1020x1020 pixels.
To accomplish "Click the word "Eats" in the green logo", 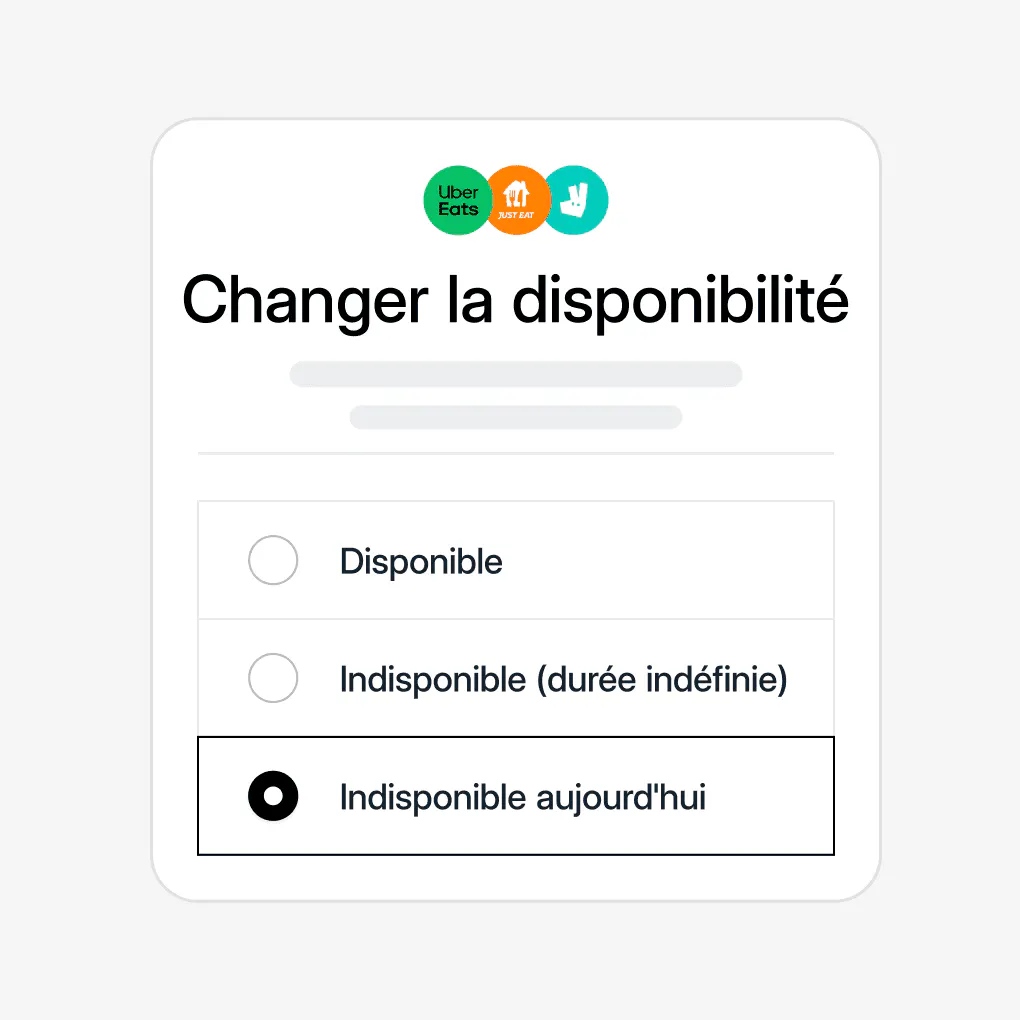I will [458, 209].
